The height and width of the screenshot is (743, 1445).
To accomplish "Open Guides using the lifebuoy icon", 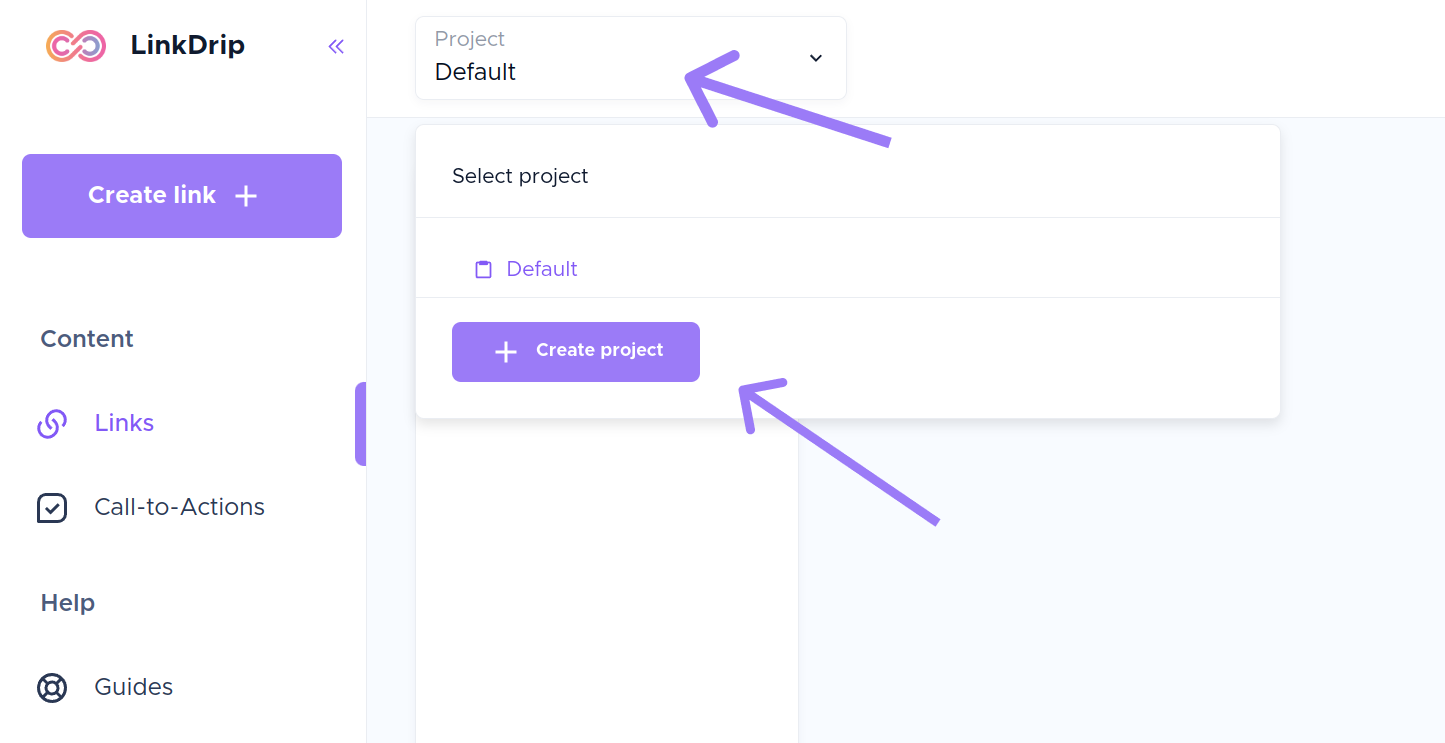I will pyautogui.click(x=52, y=687).
